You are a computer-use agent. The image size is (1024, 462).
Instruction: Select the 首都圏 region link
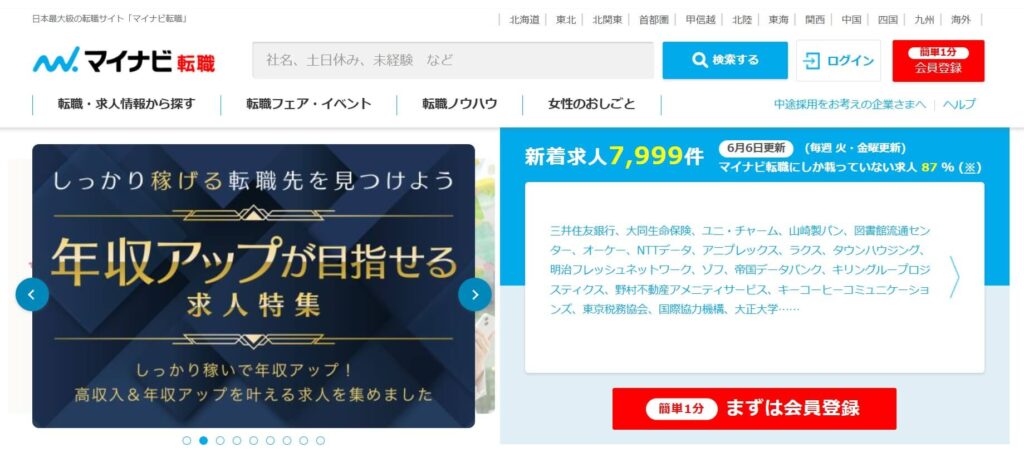pyautogui.click(x=653, y=20)
